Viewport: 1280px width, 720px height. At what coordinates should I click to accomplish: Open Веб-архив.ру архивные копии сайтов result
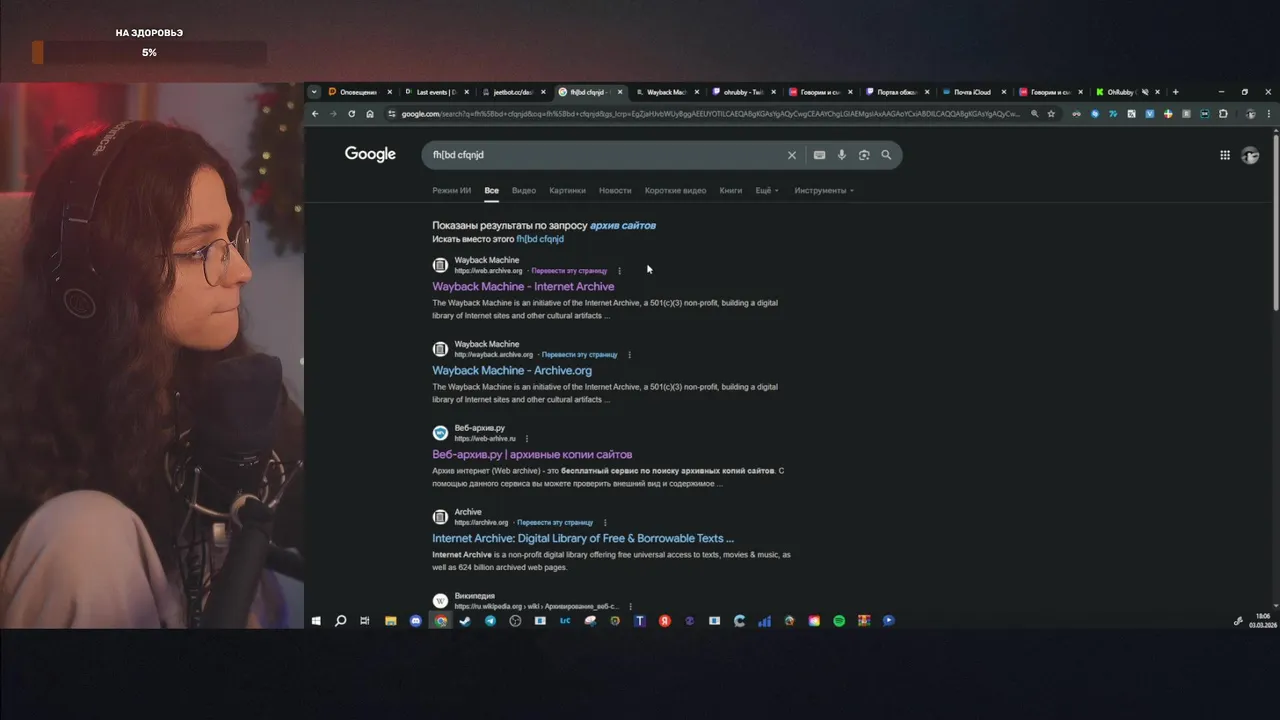pos(532,455)
